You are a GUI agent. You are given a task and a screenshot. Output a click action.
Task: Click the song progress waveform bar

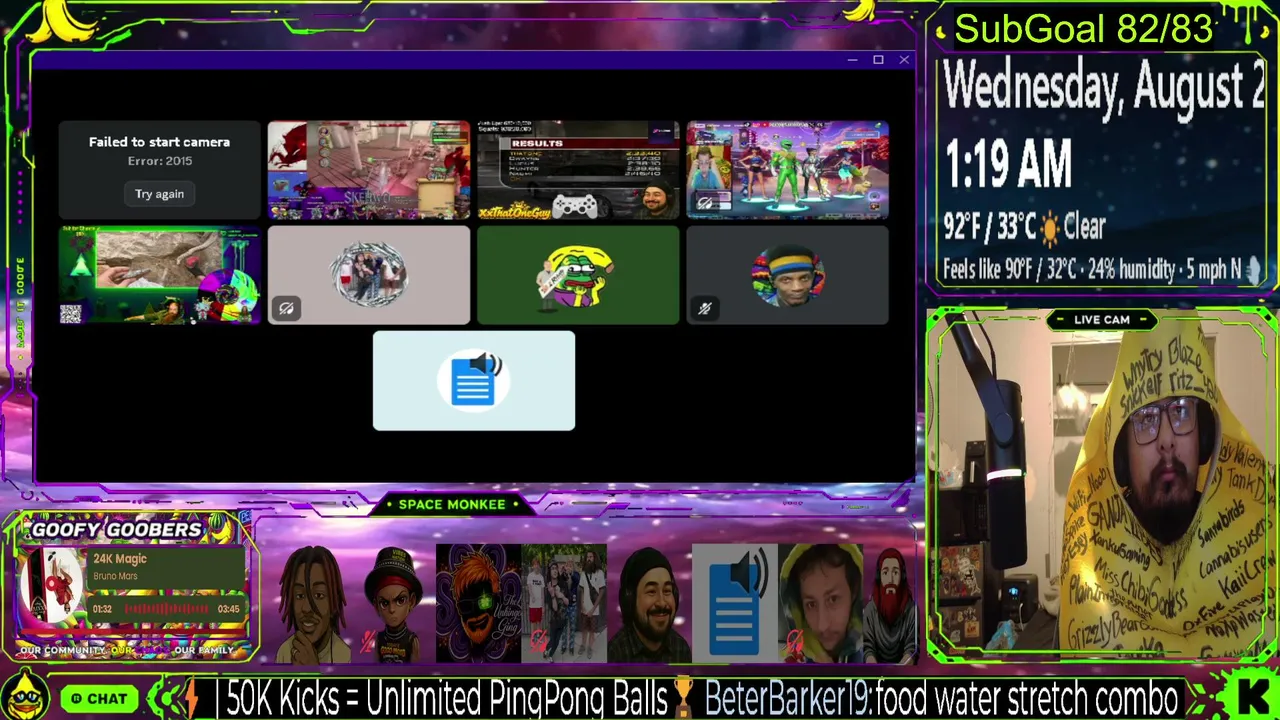tap(165, 608)
